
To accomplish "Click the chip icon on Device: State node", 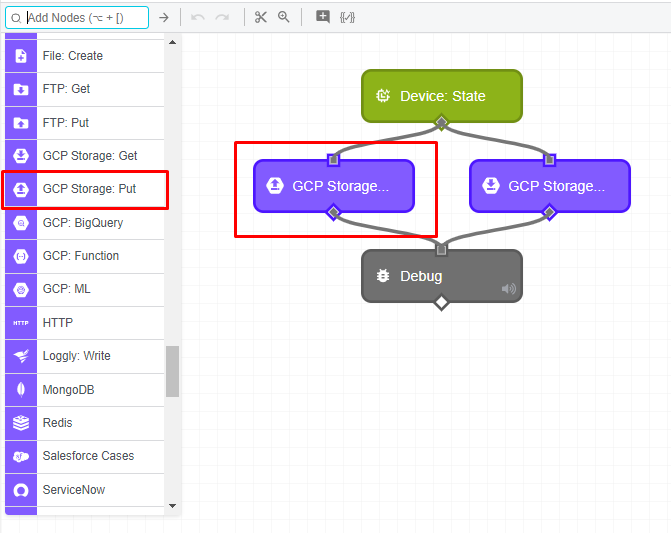I will [383, 96].
